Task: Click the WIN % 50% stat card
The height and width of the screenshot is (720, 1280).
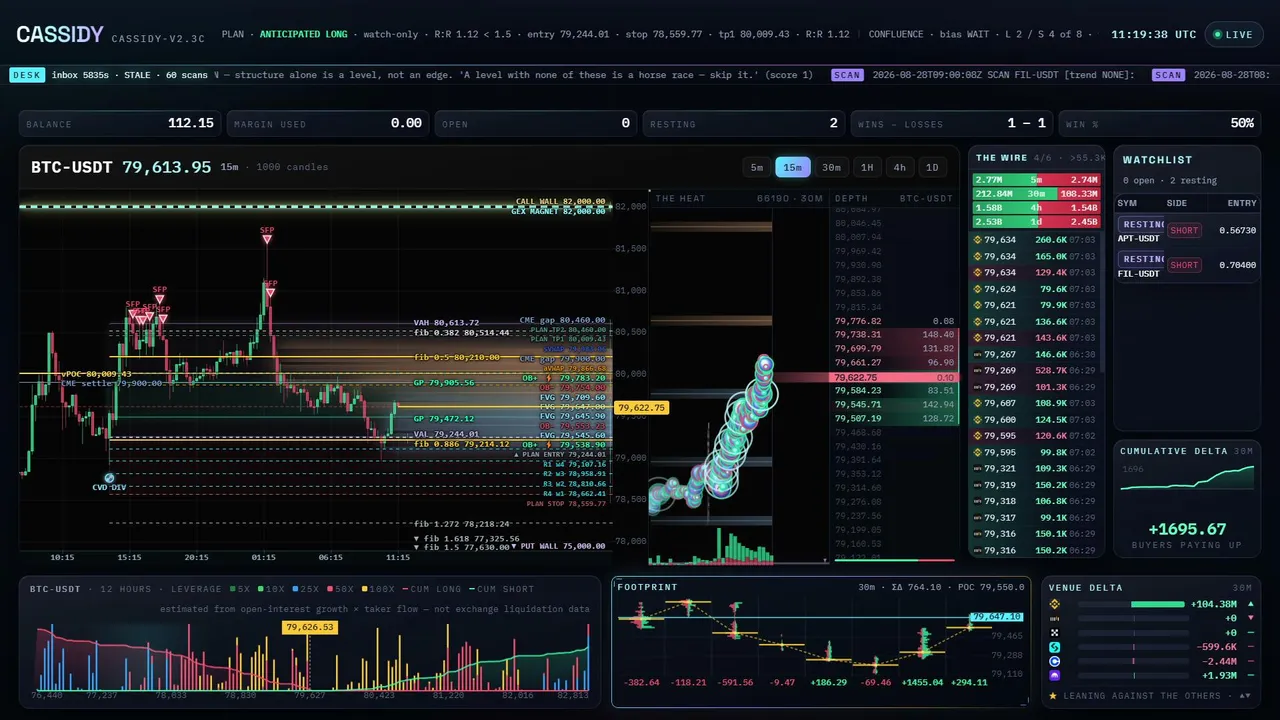Action: click(x=1160, y=123)
